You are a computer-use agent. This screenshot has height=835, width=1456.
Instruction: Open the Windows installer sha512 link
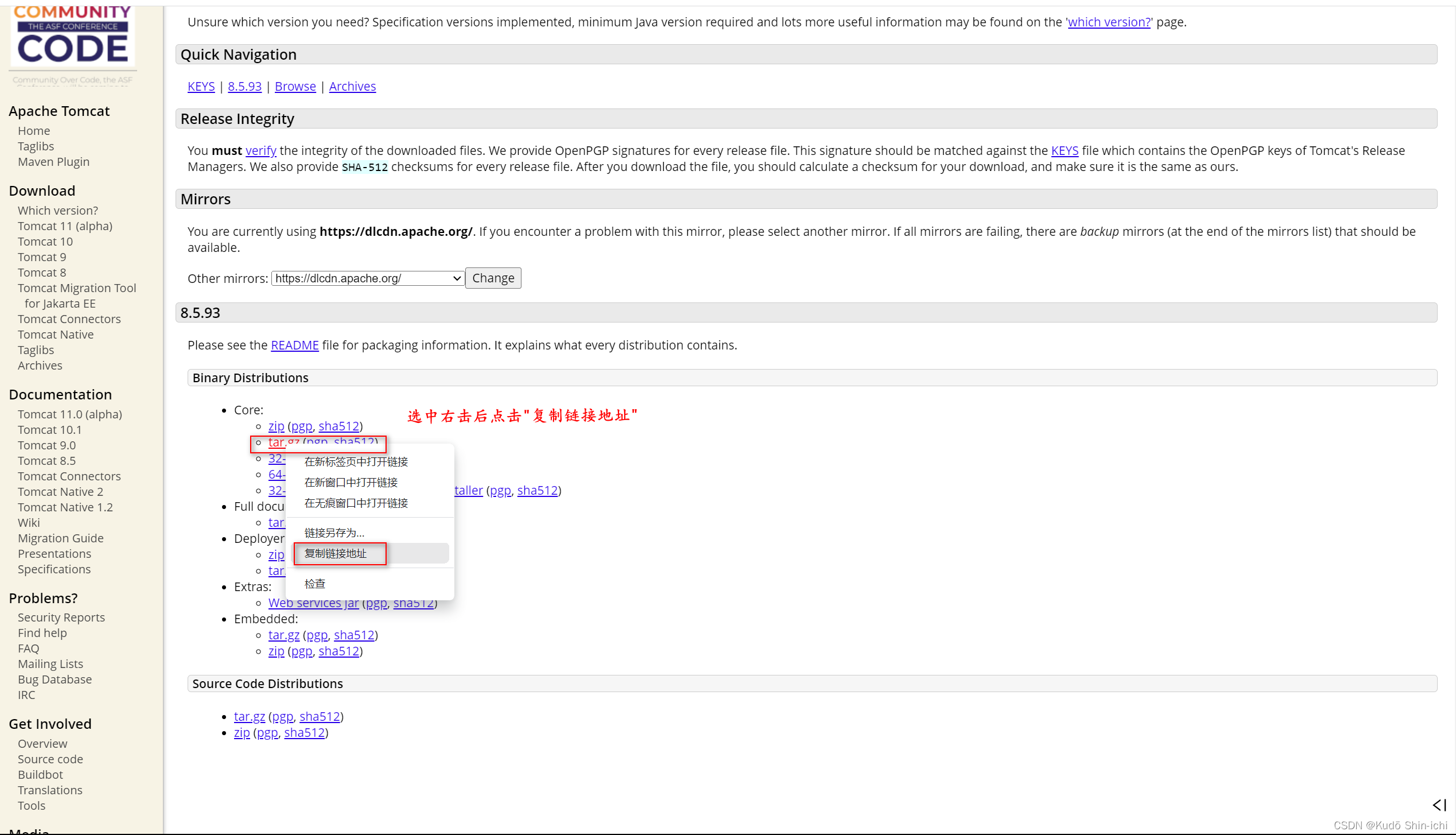point(538,491)
